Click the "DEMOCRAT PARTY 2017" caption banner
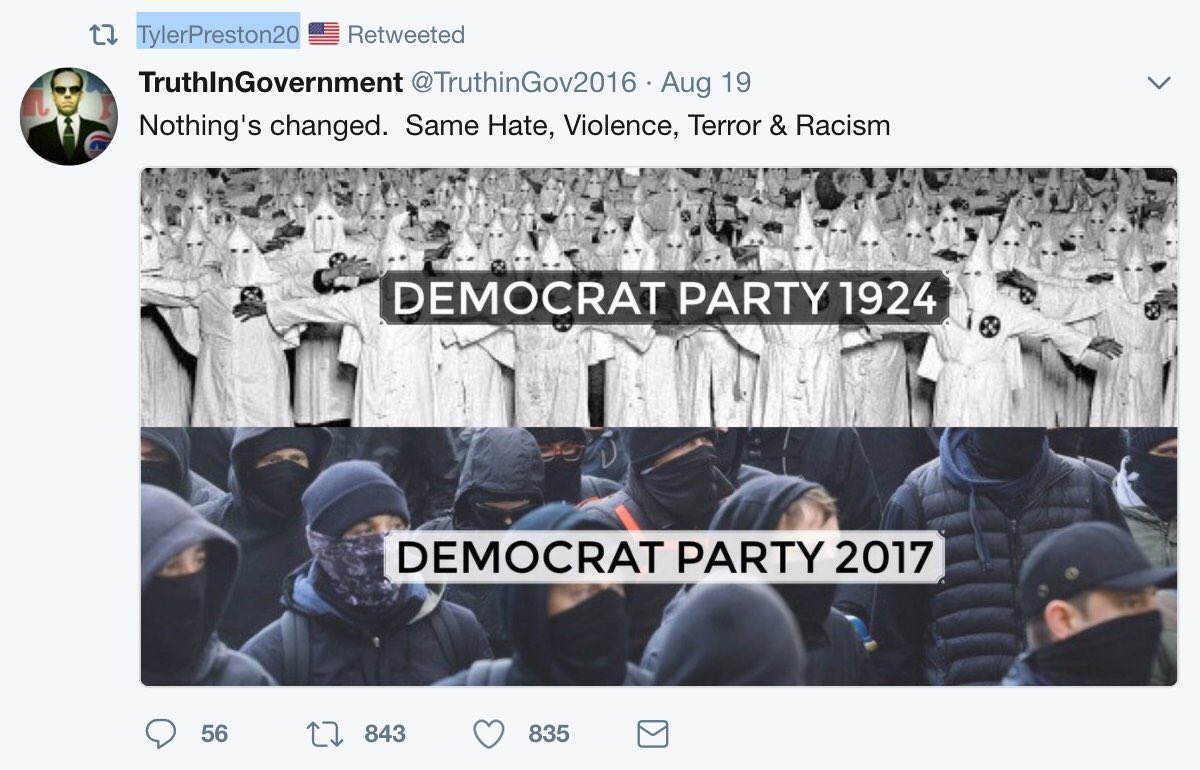1200x770 pixels. pos(664,559)
